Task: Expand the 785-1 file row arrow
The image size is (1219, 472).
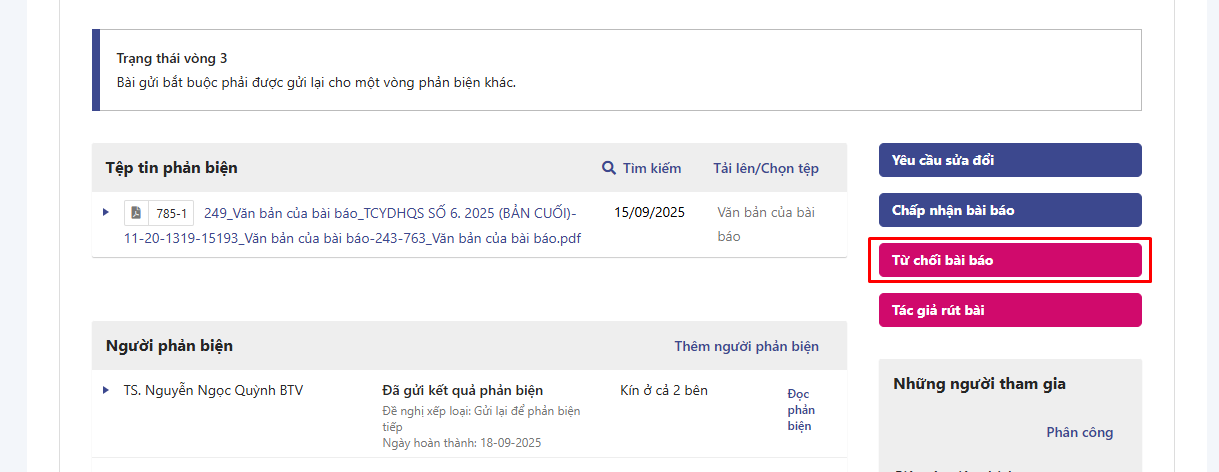Action: point(106,212)
